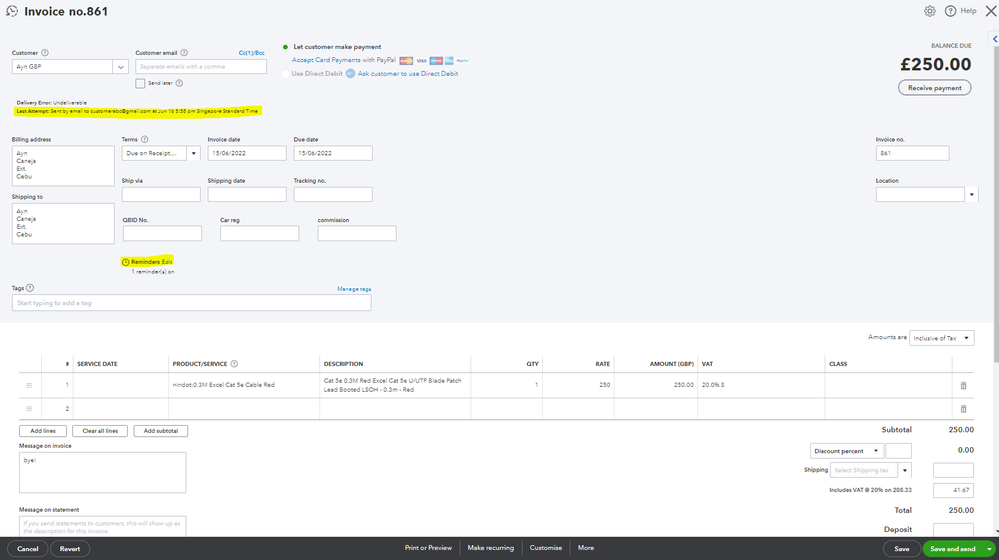This screenshot has height=560, width=999.
Task: Click the Terms help icon
Action: [145, 139]
